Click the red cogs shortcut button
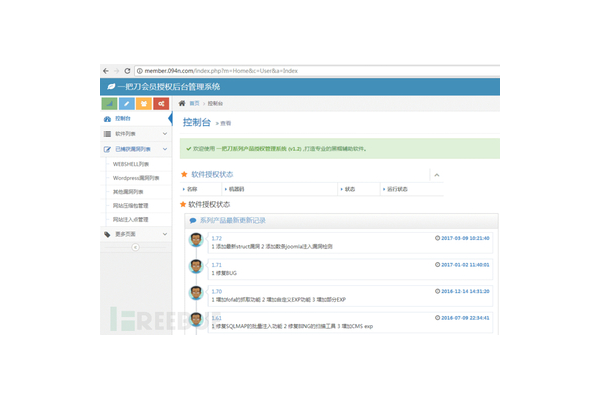The width and height of the screenshot is (600, 400). tap(161, 103)
